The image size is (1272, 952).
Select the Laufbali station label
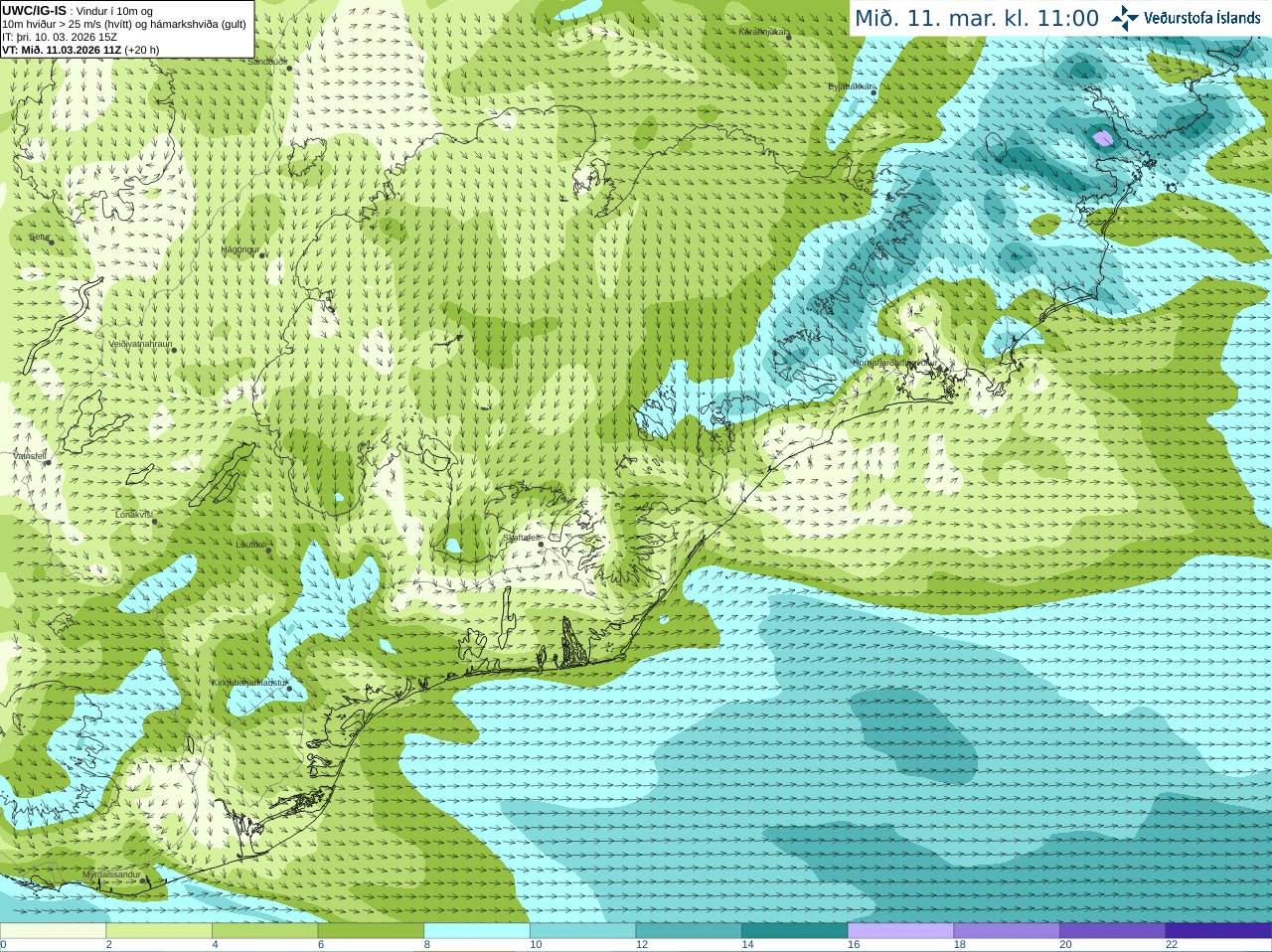click(x=250, y=545)
